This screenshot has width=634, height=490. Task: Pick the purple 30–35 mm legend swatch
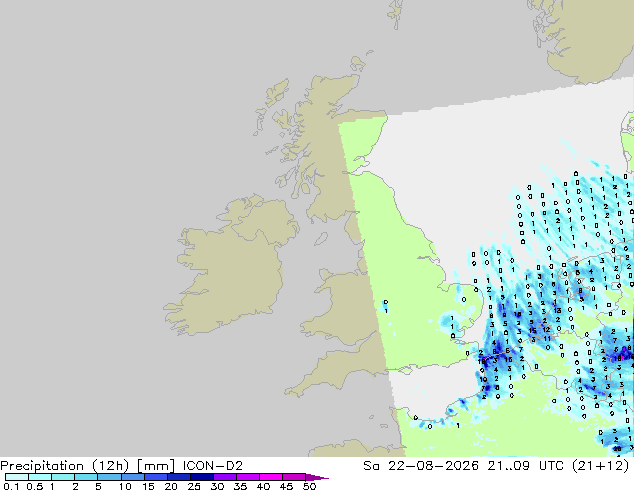click(225, 477)
